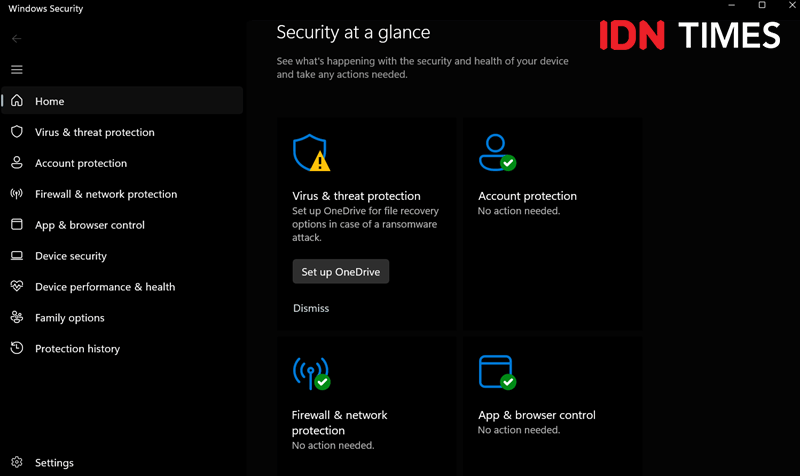
Task: Click the OneDrive ransomware recovery description text
Action: point(365,224)
